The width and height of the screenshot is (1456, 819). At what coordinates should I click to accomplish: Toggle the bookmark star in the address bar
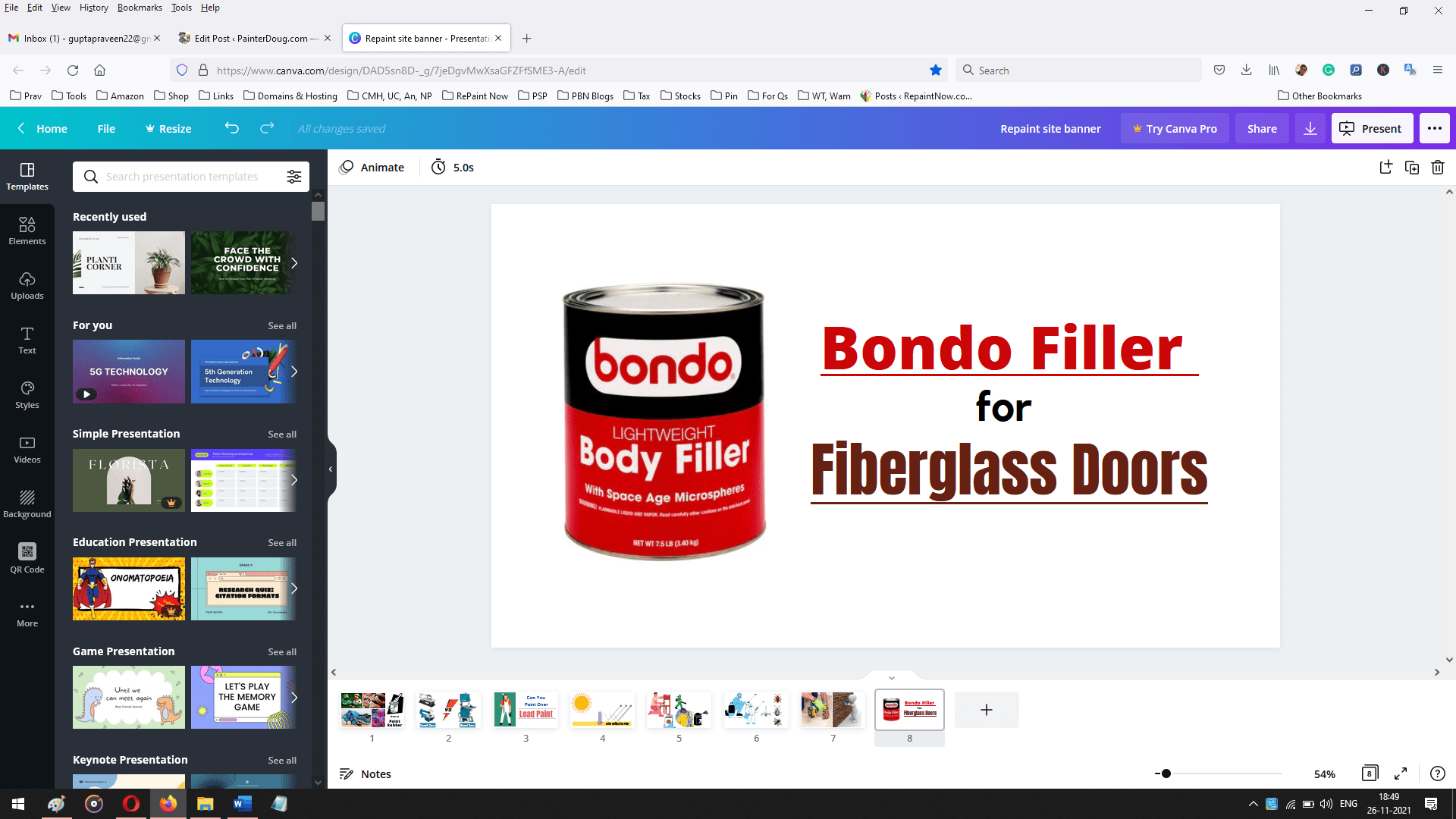[x=935, y=70]
